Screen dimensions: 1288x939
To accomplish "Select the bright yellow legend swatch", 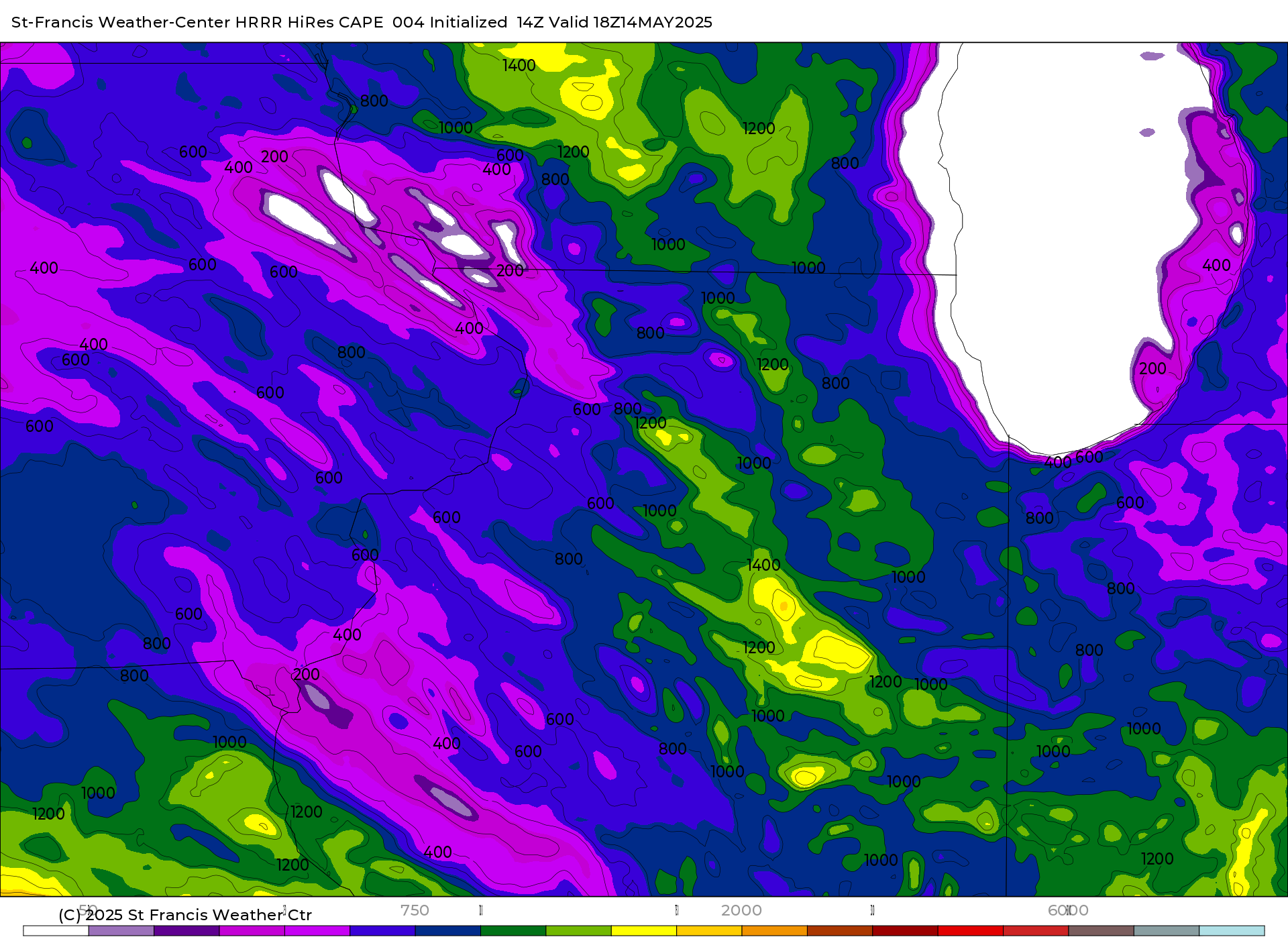I will point(644,931).
